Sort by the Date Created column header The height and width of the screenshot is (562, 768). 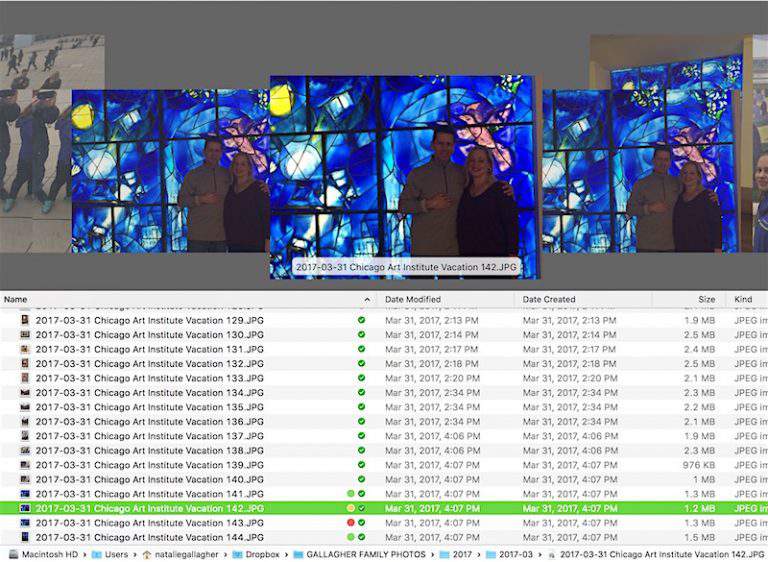(549, 299)
